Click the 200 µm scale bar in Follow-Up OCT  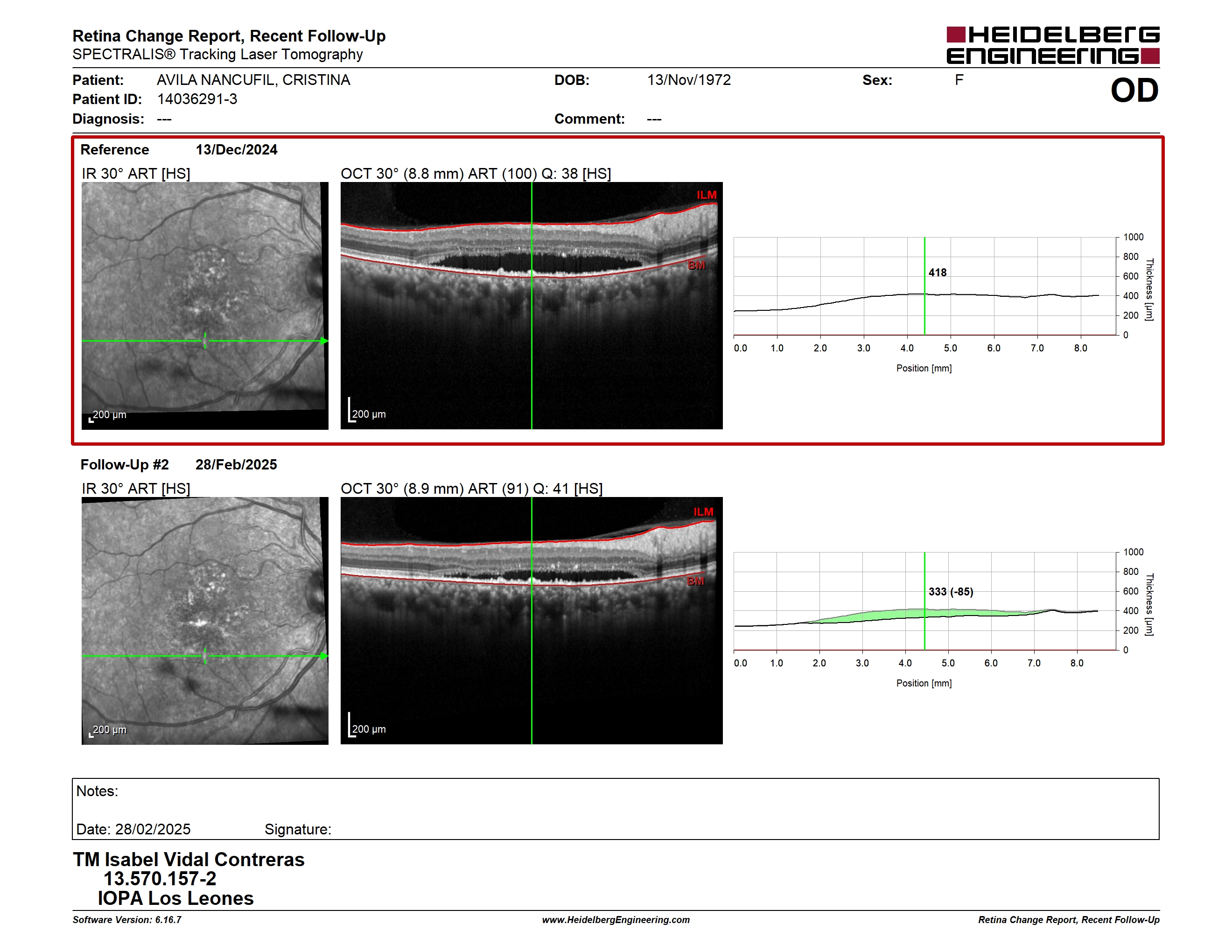367,726
